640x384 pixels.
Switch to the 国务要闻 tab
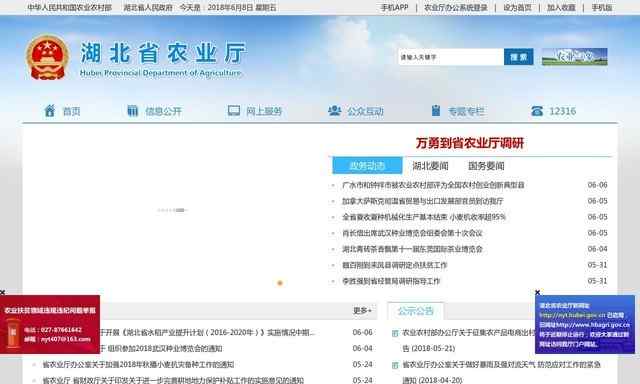click(x=486, y=166)
